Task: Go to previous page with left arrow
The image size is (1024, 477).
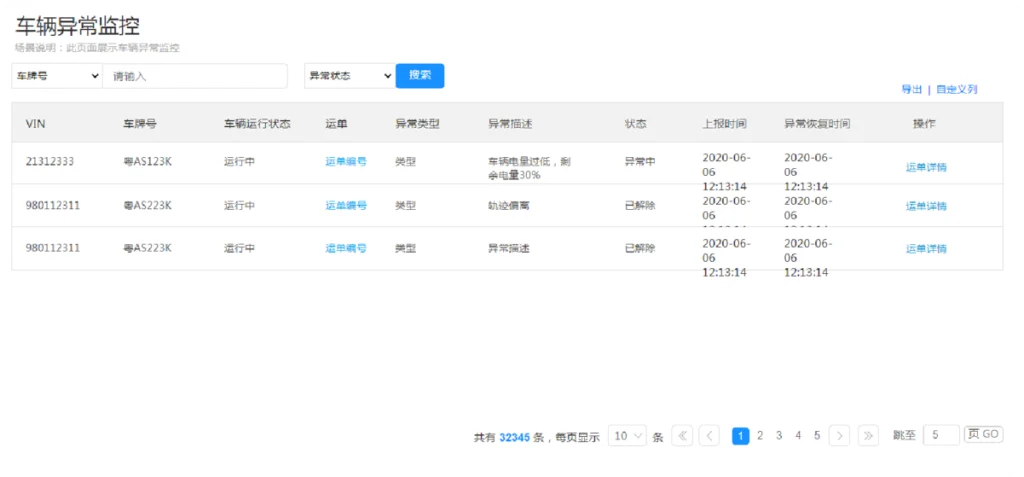Action: pyautogui.click(x=709, y=436)
